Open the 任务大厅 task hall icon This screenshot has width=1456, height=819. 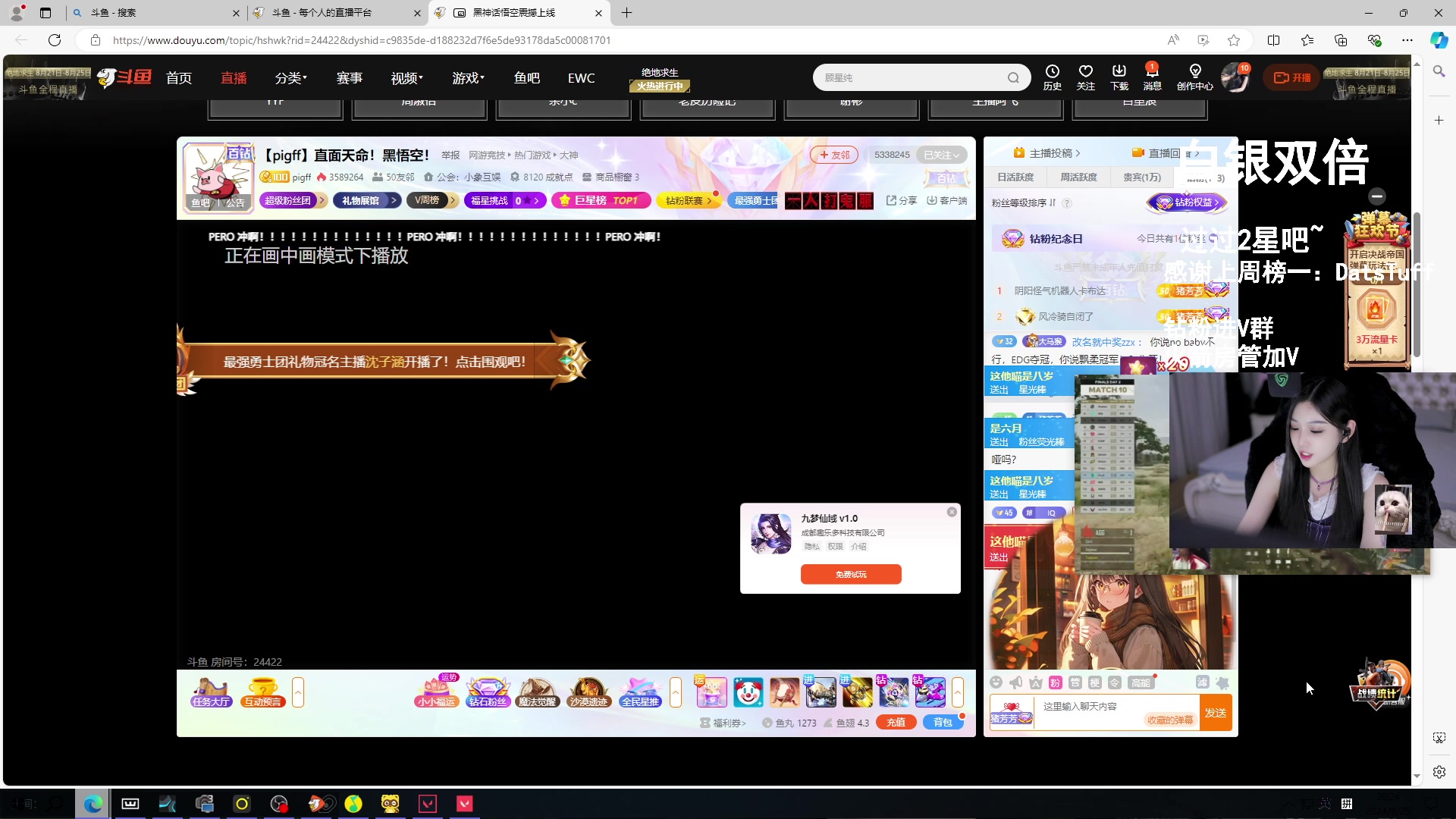pos(212,692)
